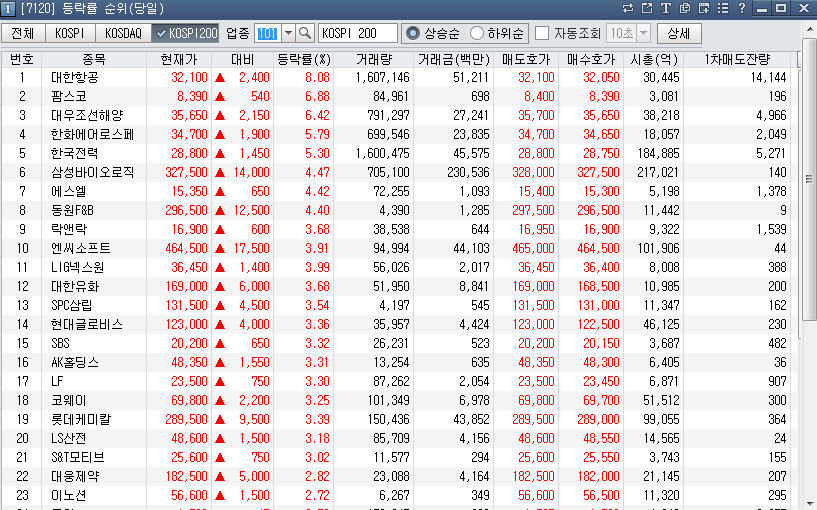Select the 한화에어로스페 stock name
This screenshot has height=510, width=817.
click(92, 134)
